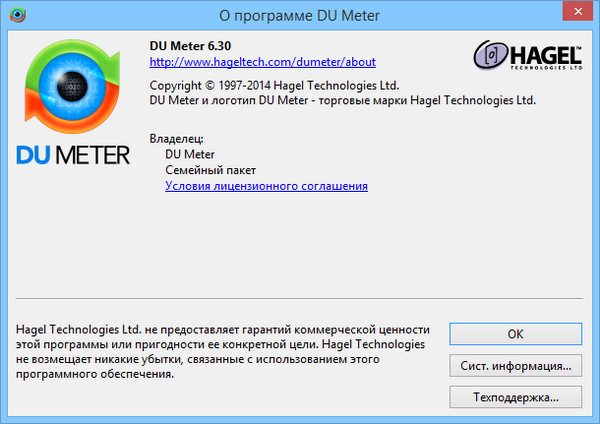Image resolution: width=600 pixels, height=424 pixels.
Task: Open the hageltech.com/dumeter/about link
Action: (x=262, y=62)
